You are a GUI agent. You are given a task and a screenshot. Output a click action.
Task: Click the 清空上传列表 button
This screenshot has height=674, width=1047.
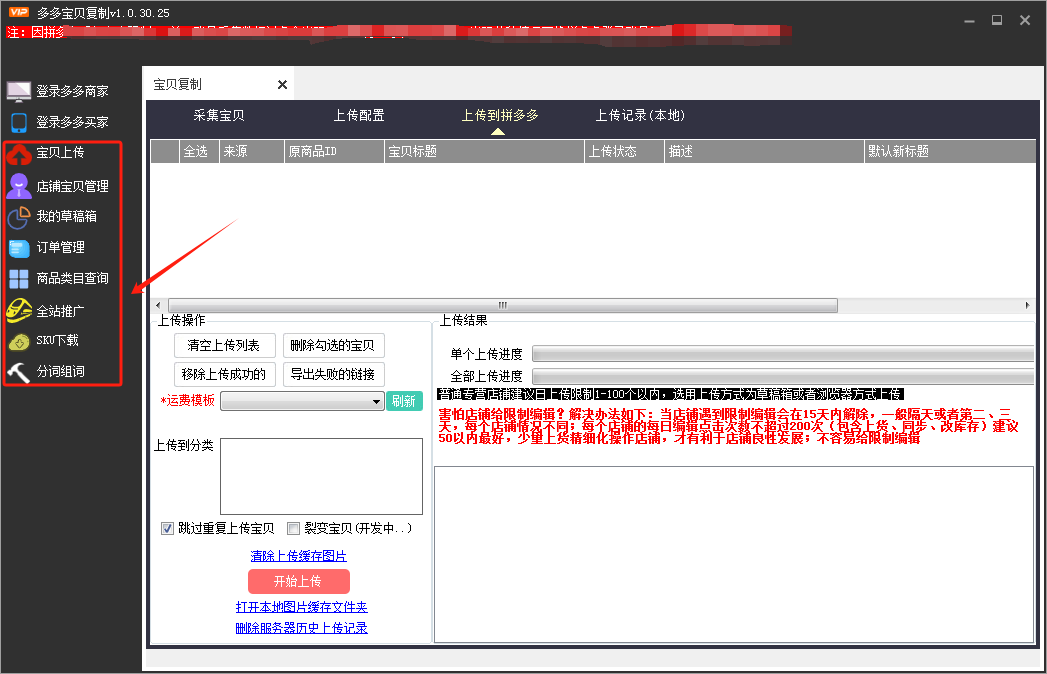click(224, 345)
